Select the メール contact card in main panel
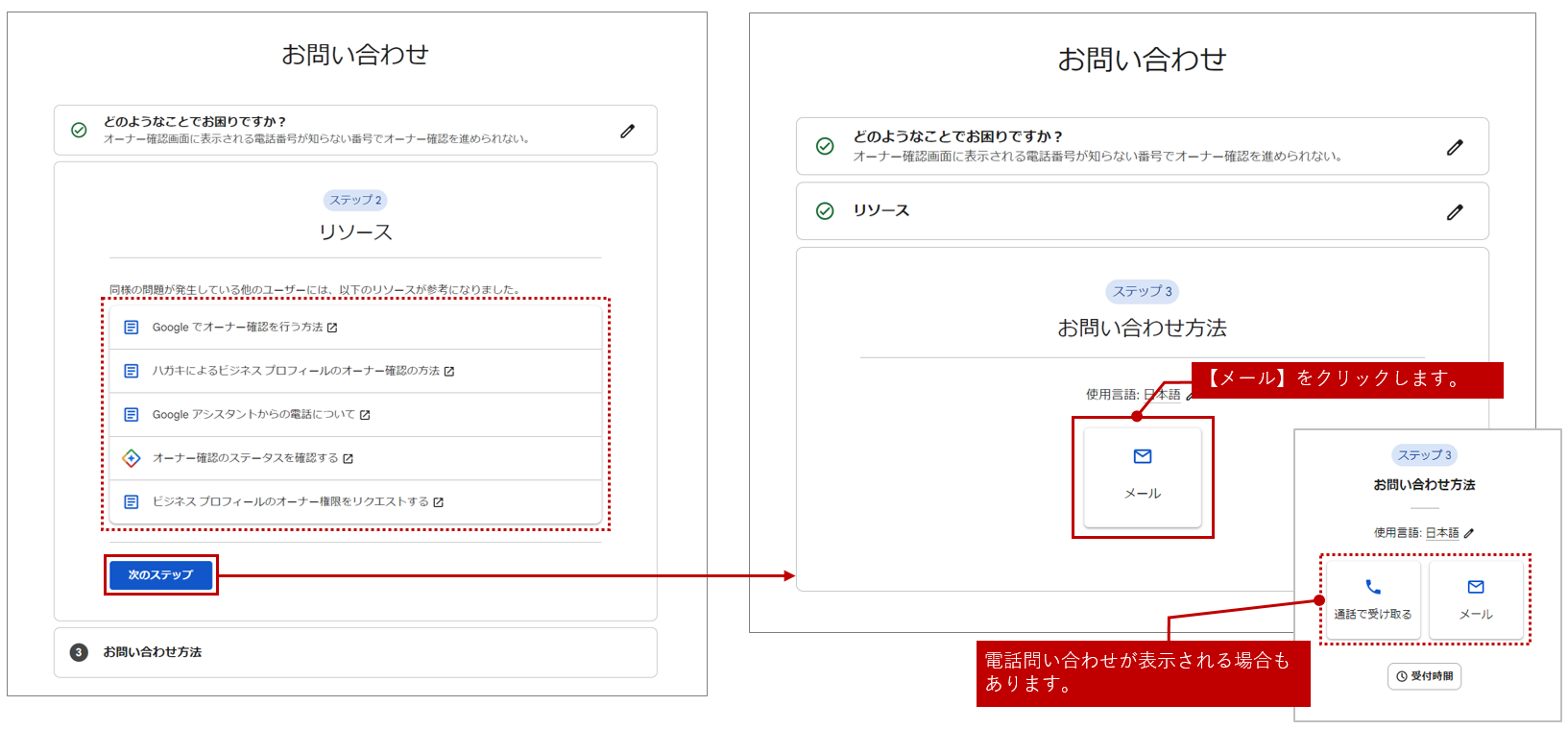1568x730 pixels. pyautogui.click(x=1142, y=475)
